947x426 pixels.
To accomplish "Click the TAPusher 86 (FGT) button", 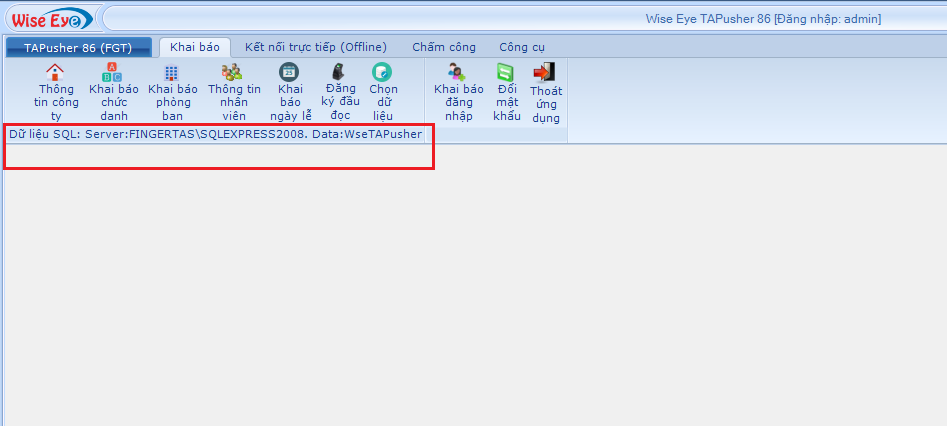I will pos(78,47).
